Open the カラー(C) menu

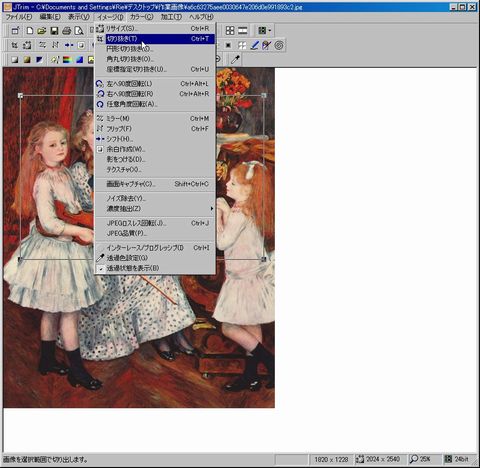pos(141,17)
